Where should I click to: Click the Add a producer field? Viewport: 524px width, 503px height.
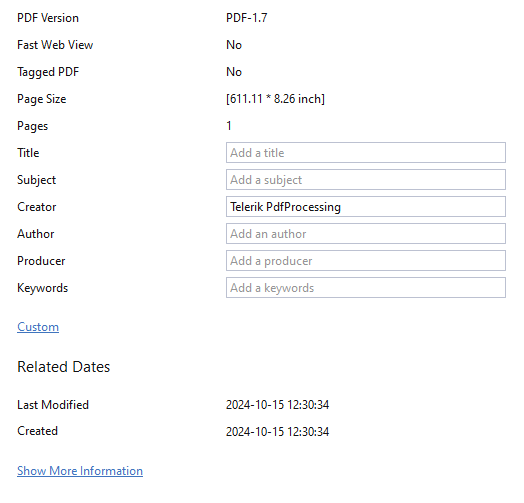[x=366, y=261]
